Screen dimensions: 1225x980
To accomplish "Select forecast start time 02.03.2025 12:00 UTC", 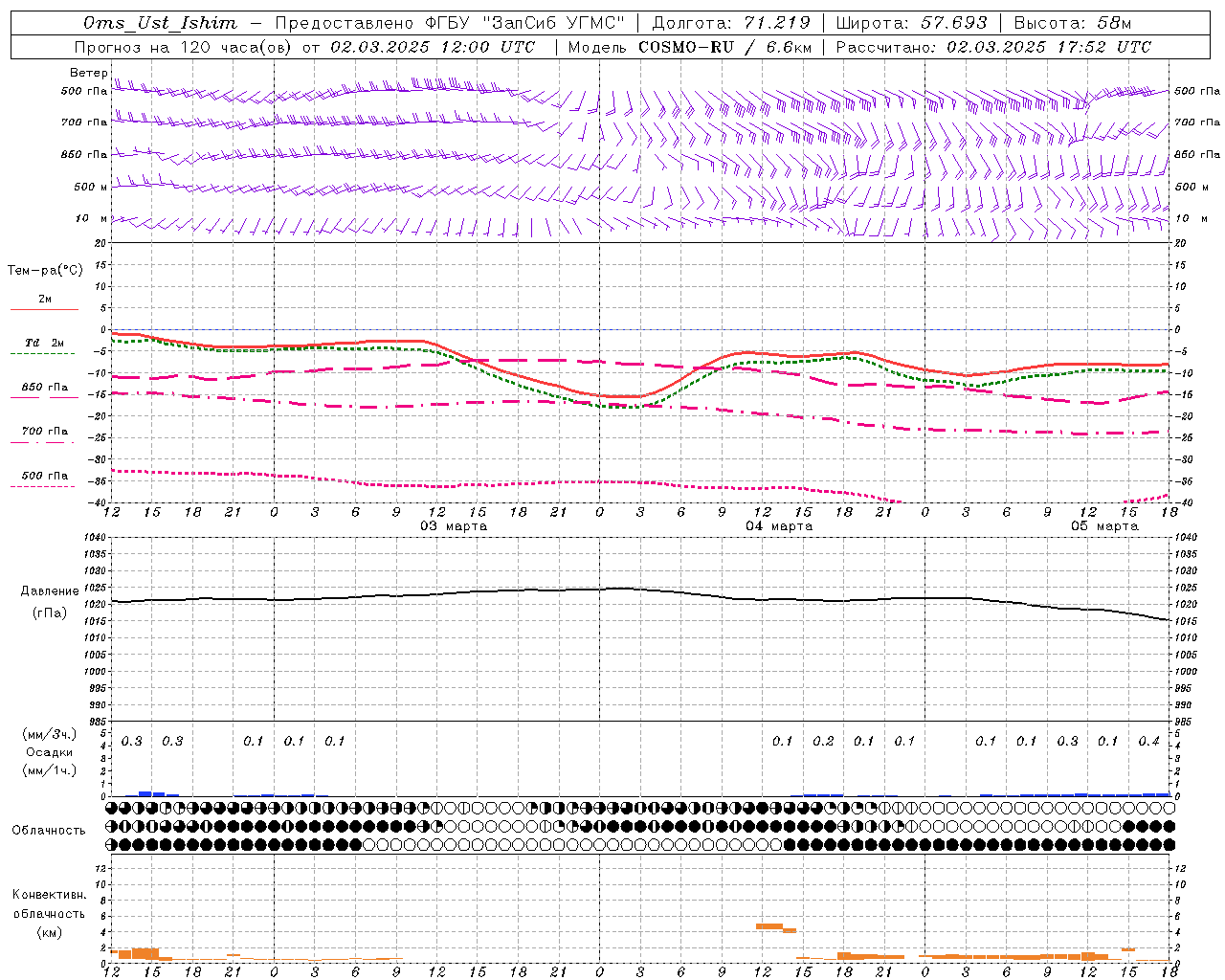I will (x=433, y=47).
